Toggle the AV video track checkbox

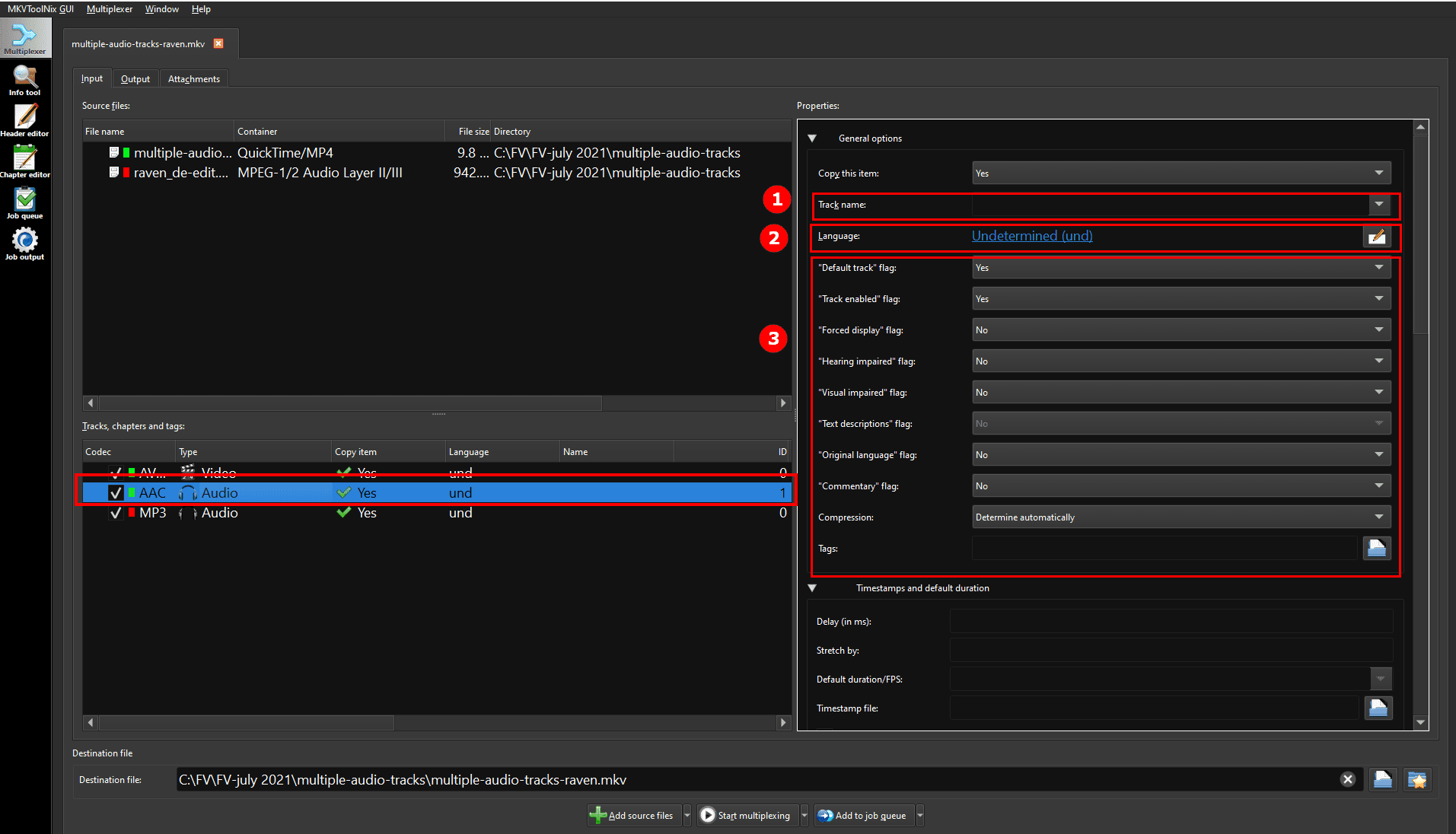[x=116, y=473]
